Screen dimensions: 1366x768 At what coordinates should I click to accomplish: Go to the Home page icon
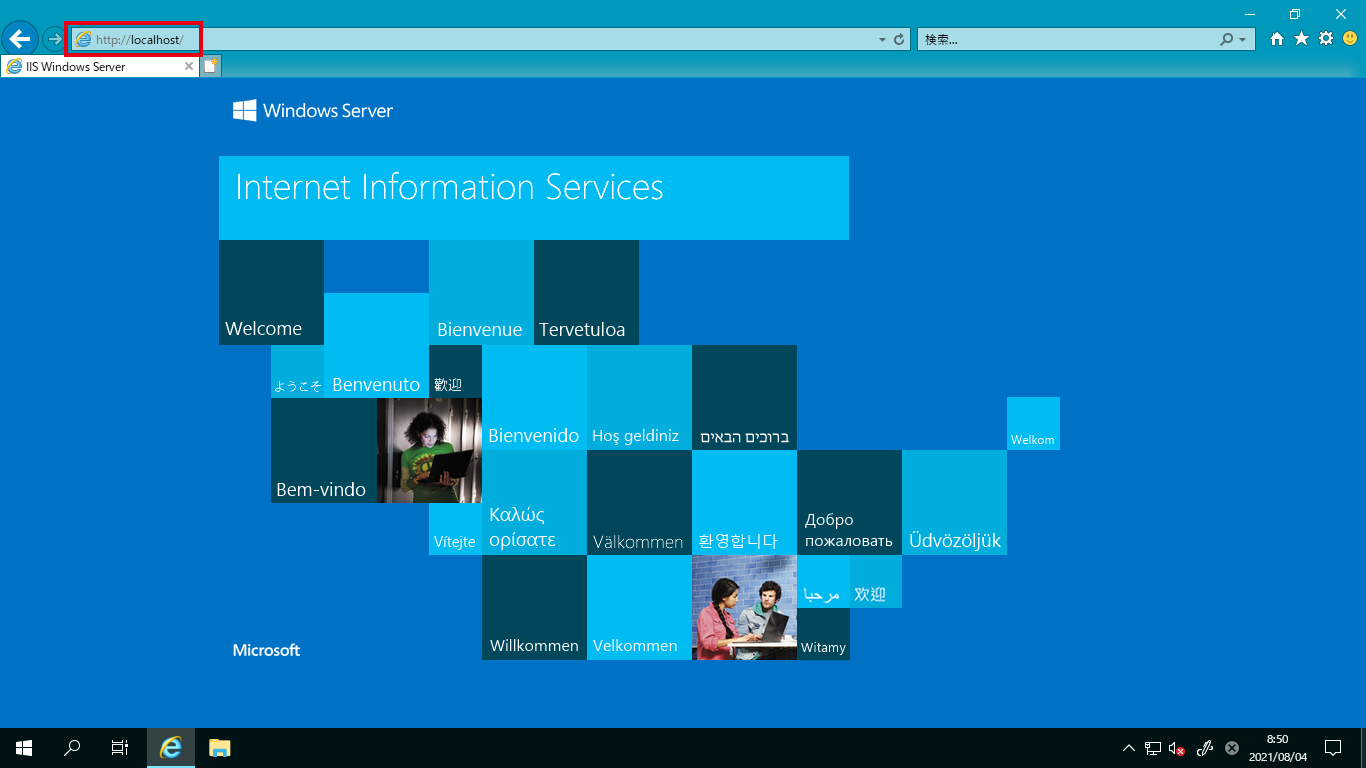[1277, 39]
